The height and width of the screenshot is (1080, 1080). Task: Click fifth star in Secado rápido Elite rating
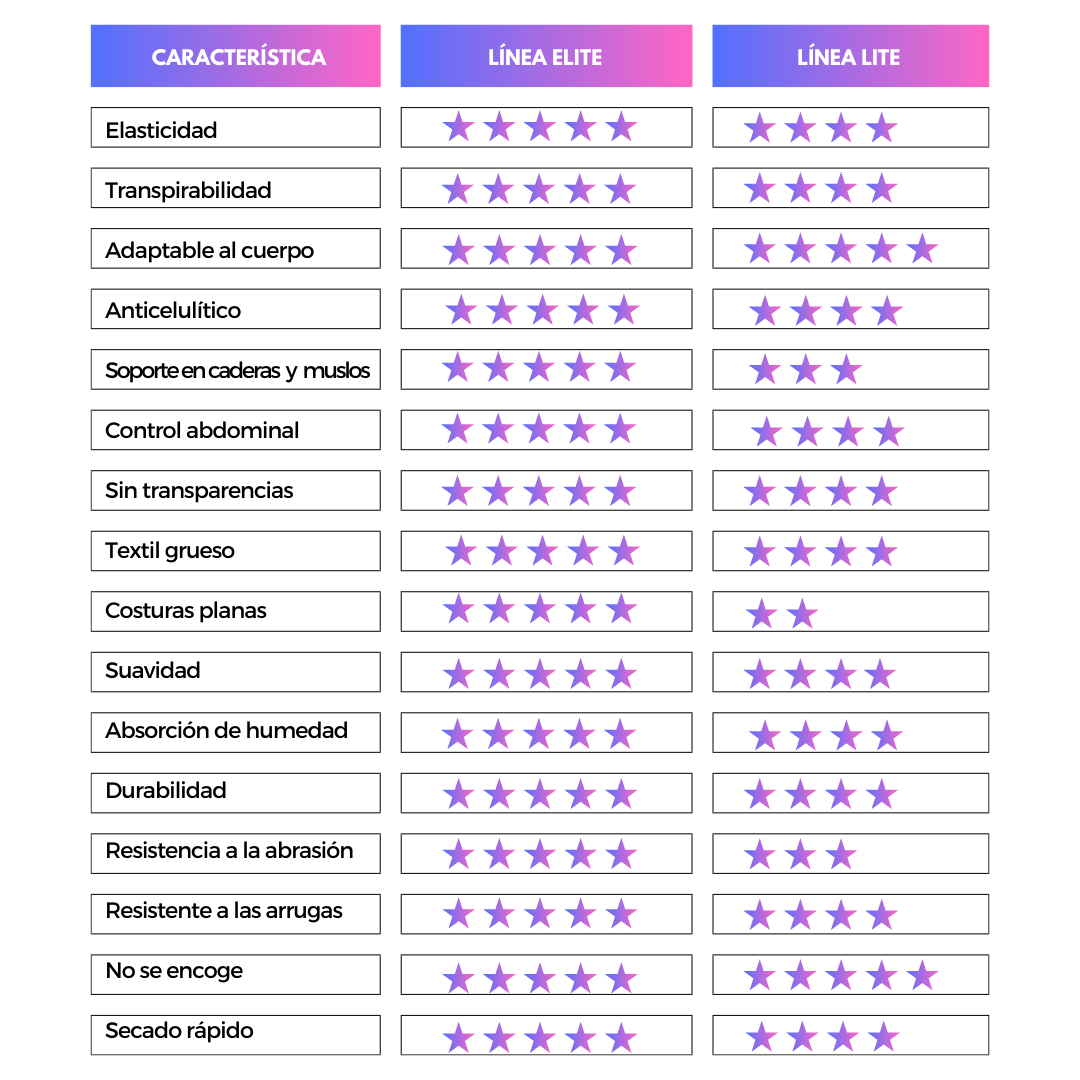pos(621,1037)
